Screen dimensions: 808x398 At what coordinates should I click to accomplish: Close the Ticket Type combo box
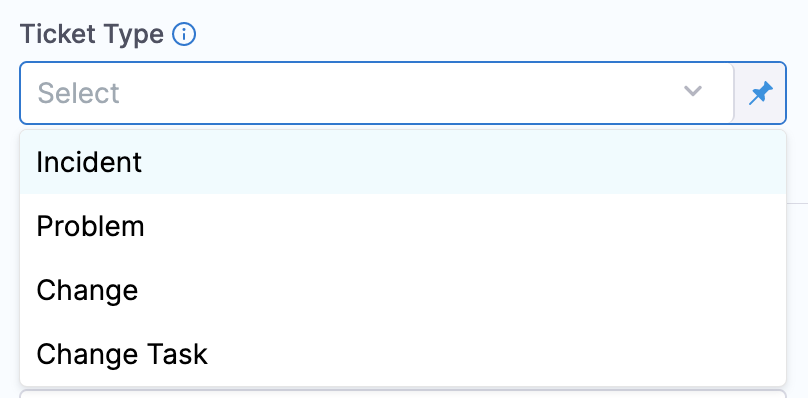[693, 91]
